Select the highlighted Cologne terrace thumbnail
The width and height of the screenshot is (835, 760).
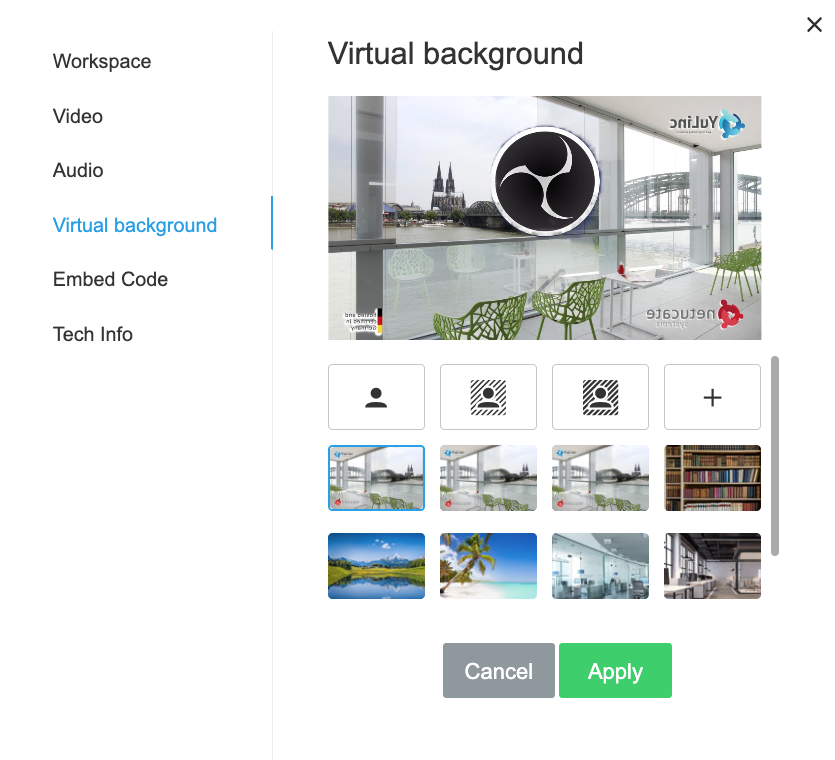(x=376, y=478)
